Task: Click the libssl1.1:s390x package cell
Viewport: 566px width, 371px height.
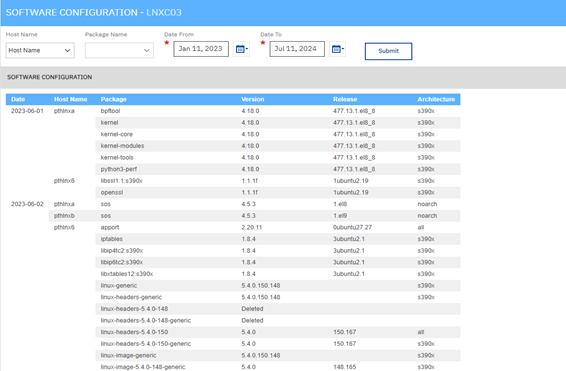Action: click(122, 181)
